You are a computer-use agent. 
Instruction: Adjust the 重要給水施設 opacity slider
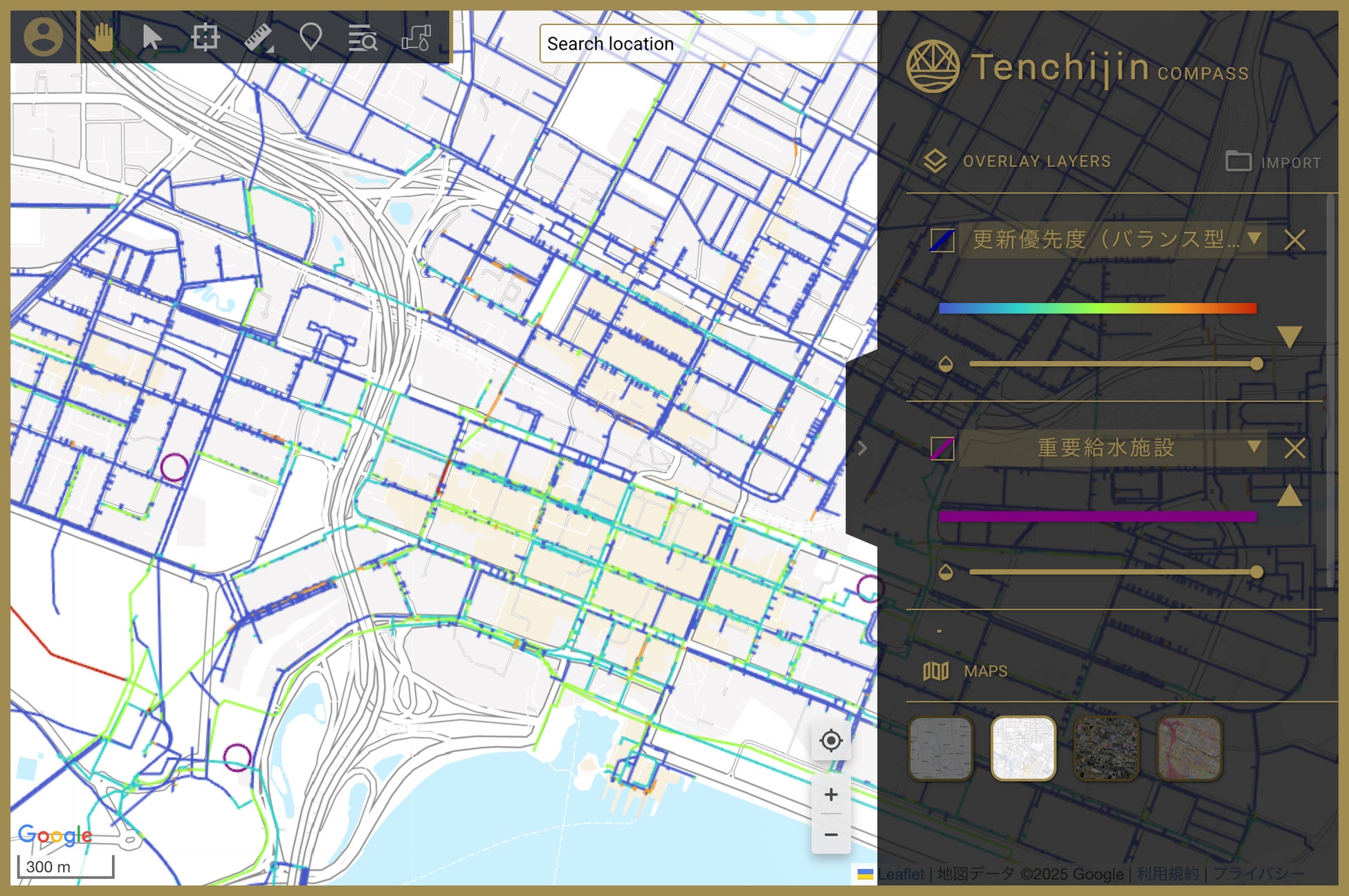pyautogui.click(x=1256, y=572)
